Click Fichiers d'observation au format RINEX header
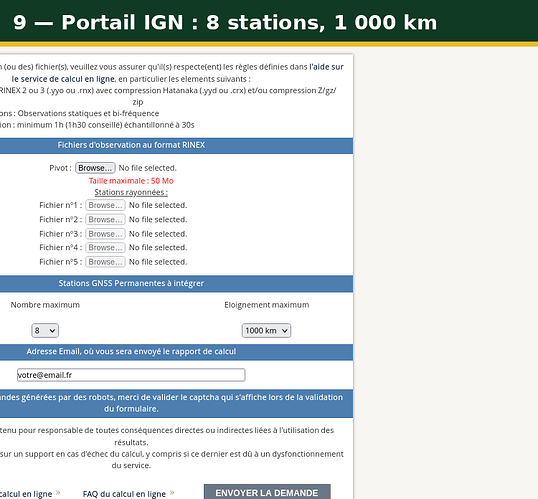538x499 pixels. (x=131, y=145)
